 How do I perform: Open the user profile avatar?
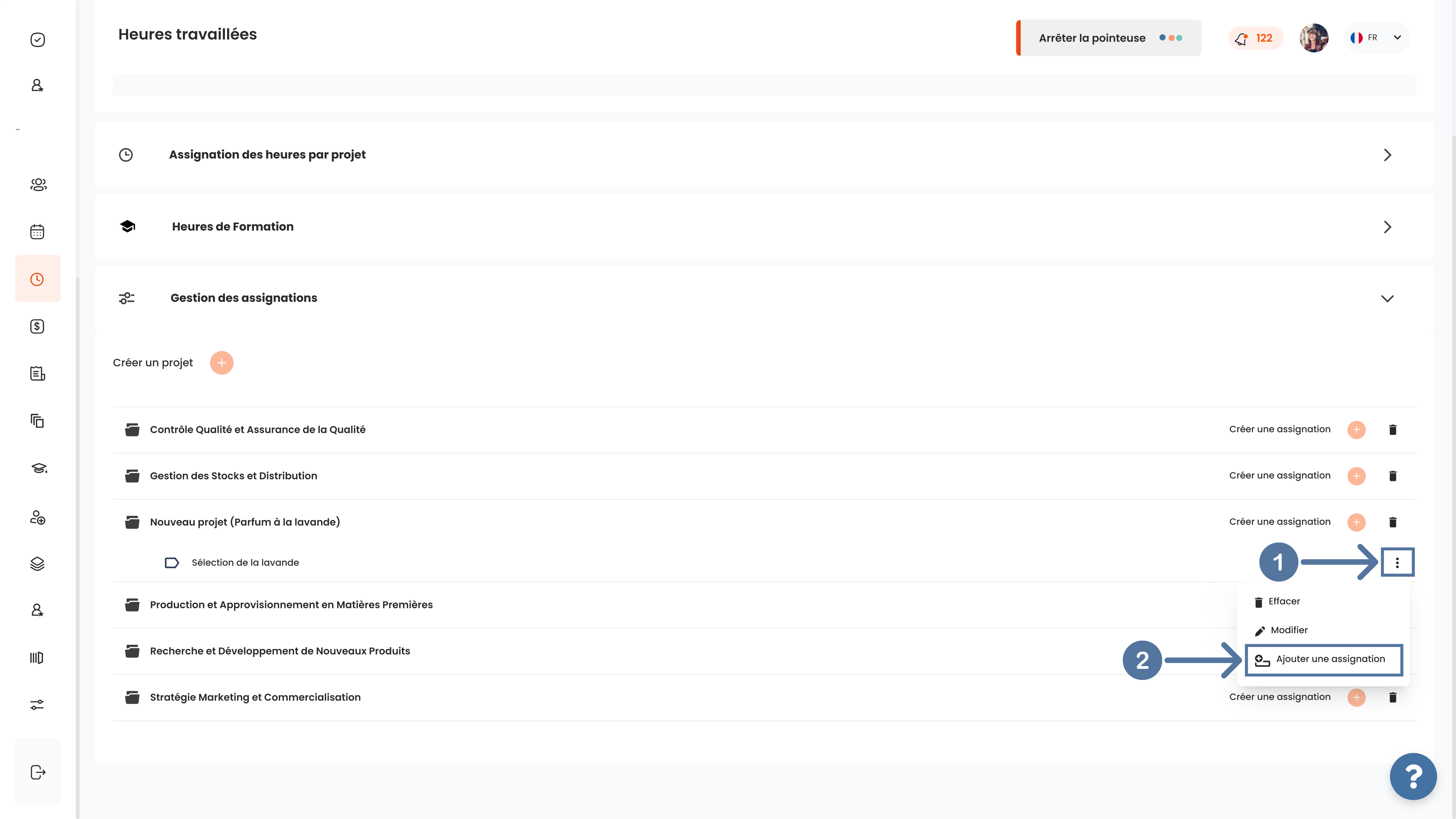pos(1314,38)
